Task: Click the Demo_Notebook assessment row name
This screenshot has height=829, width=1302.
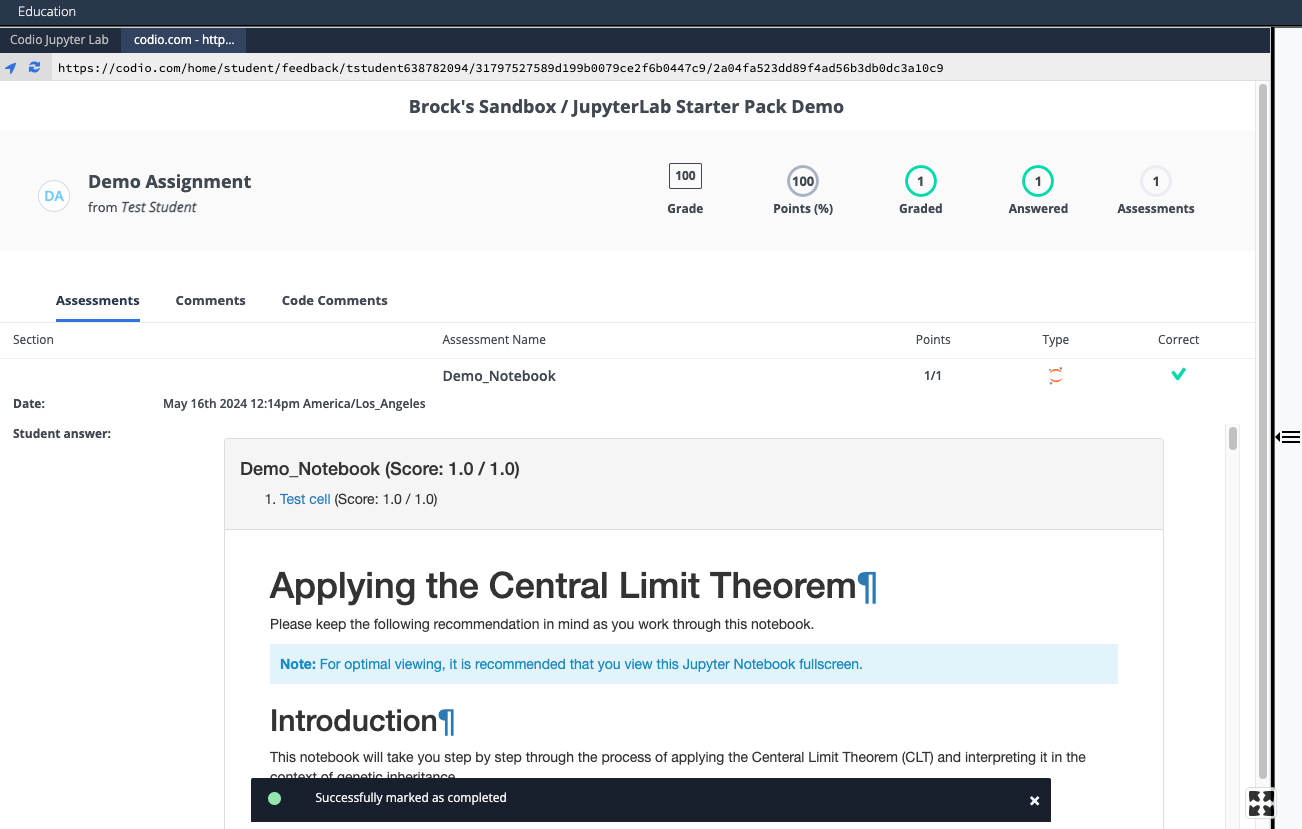Action: click(x=499, y=376)
